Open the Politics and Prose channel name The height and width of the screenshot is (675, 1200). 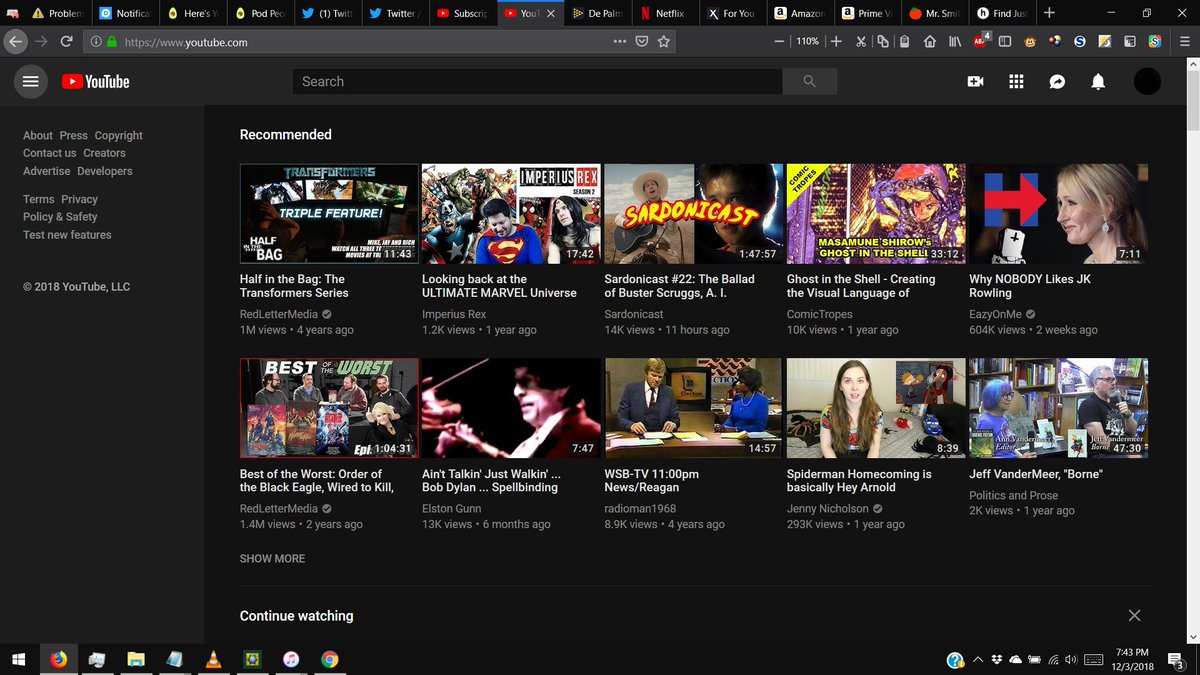click(x=1013, y=495)
